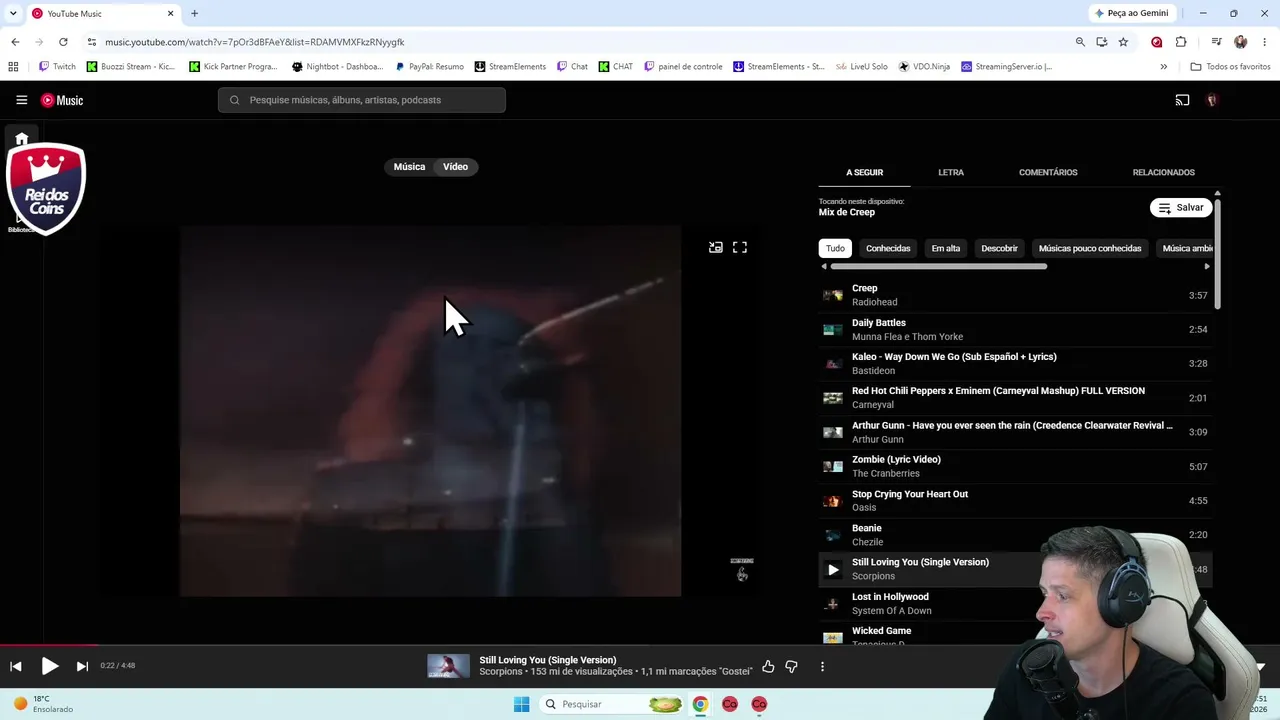Play Still Loving You from the queue row
The height and width of the screenshot is (720, 1280).
coord(833,569)
